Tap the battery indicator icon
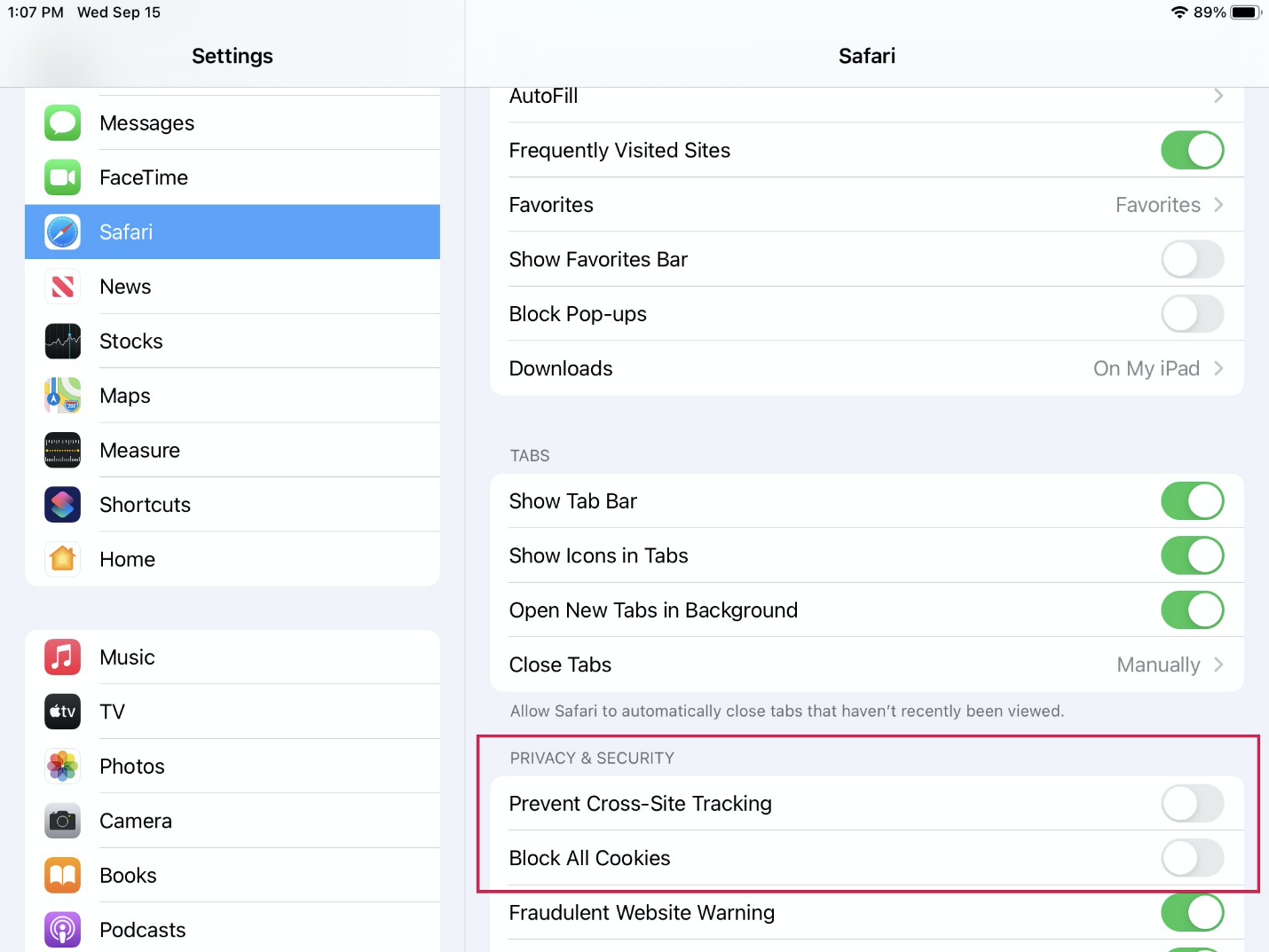The image size is (1269, 952). pos(1246,12)
